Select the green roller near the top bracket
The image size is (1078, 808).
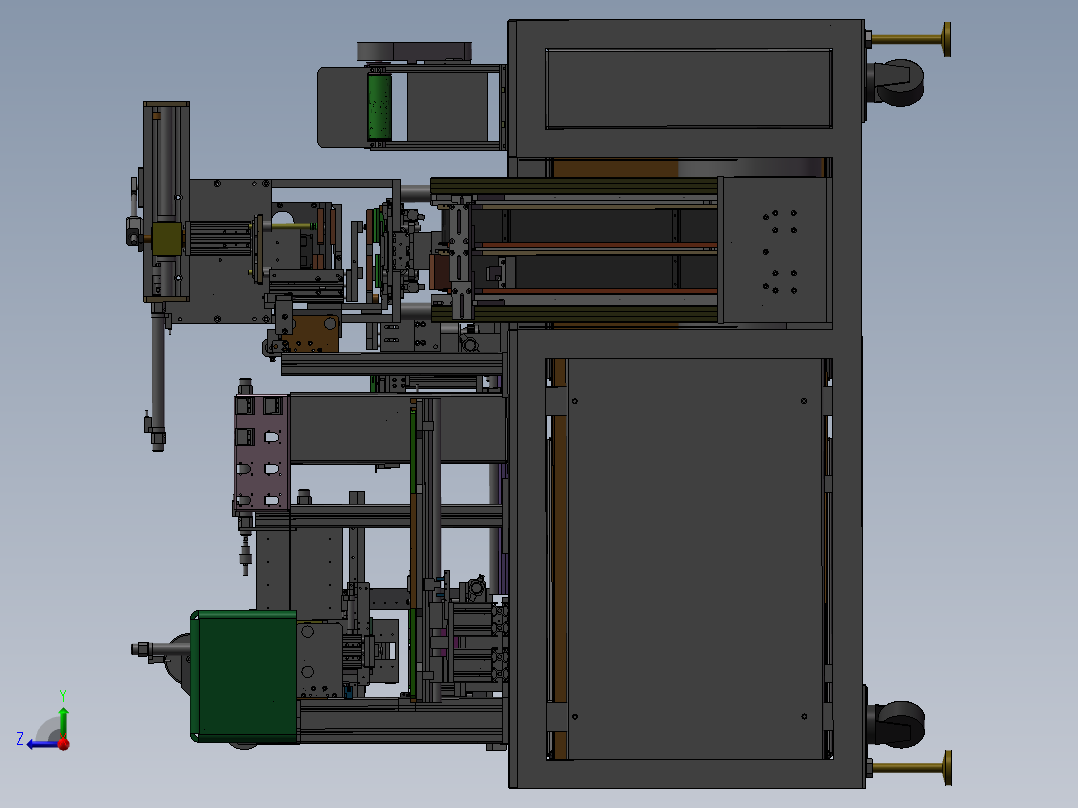point(379,108)
